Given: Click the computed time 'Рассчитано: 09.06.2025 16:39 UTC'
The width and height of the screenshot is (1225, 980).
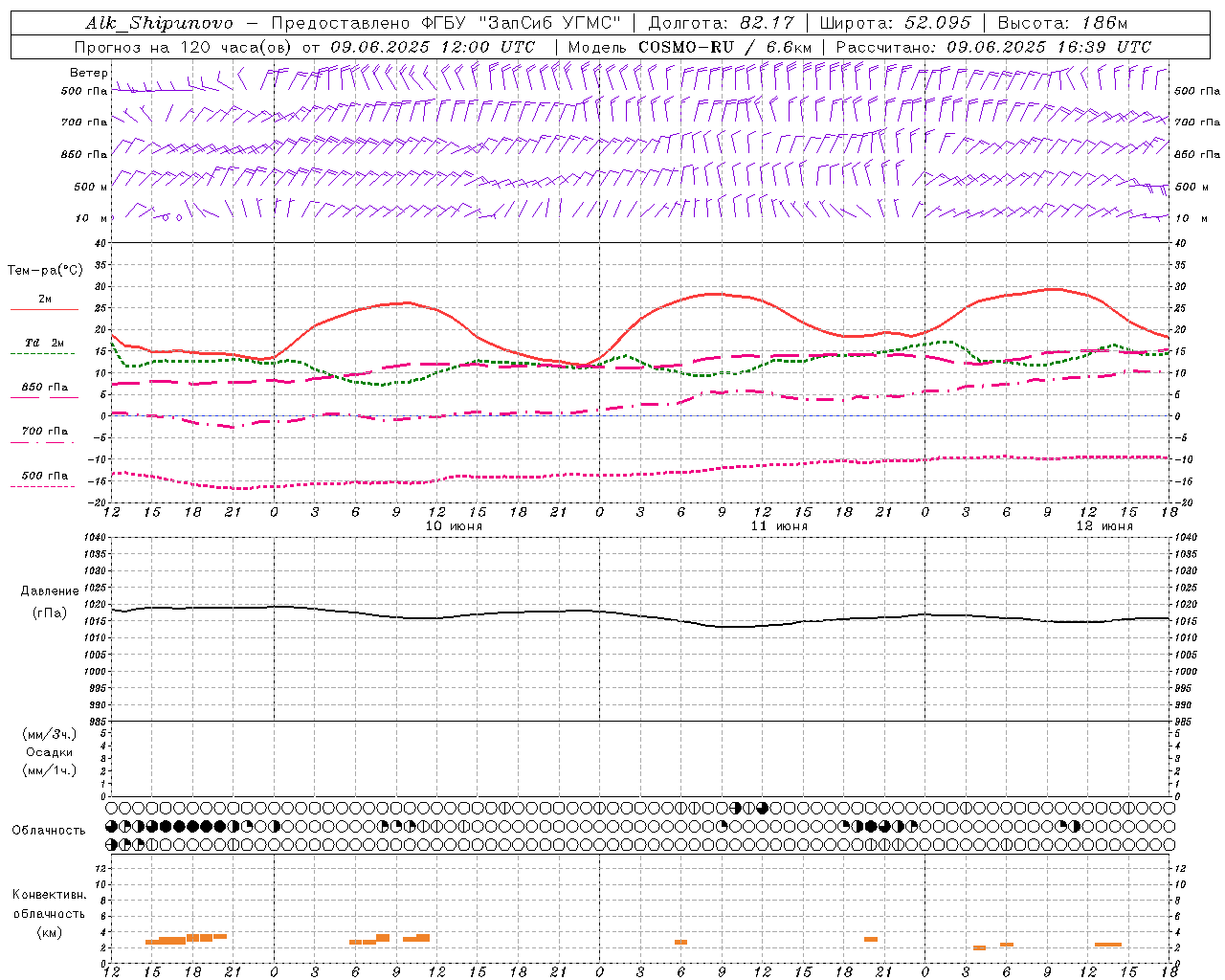Looking at the screenshot, I should click(x=993, y=47).
